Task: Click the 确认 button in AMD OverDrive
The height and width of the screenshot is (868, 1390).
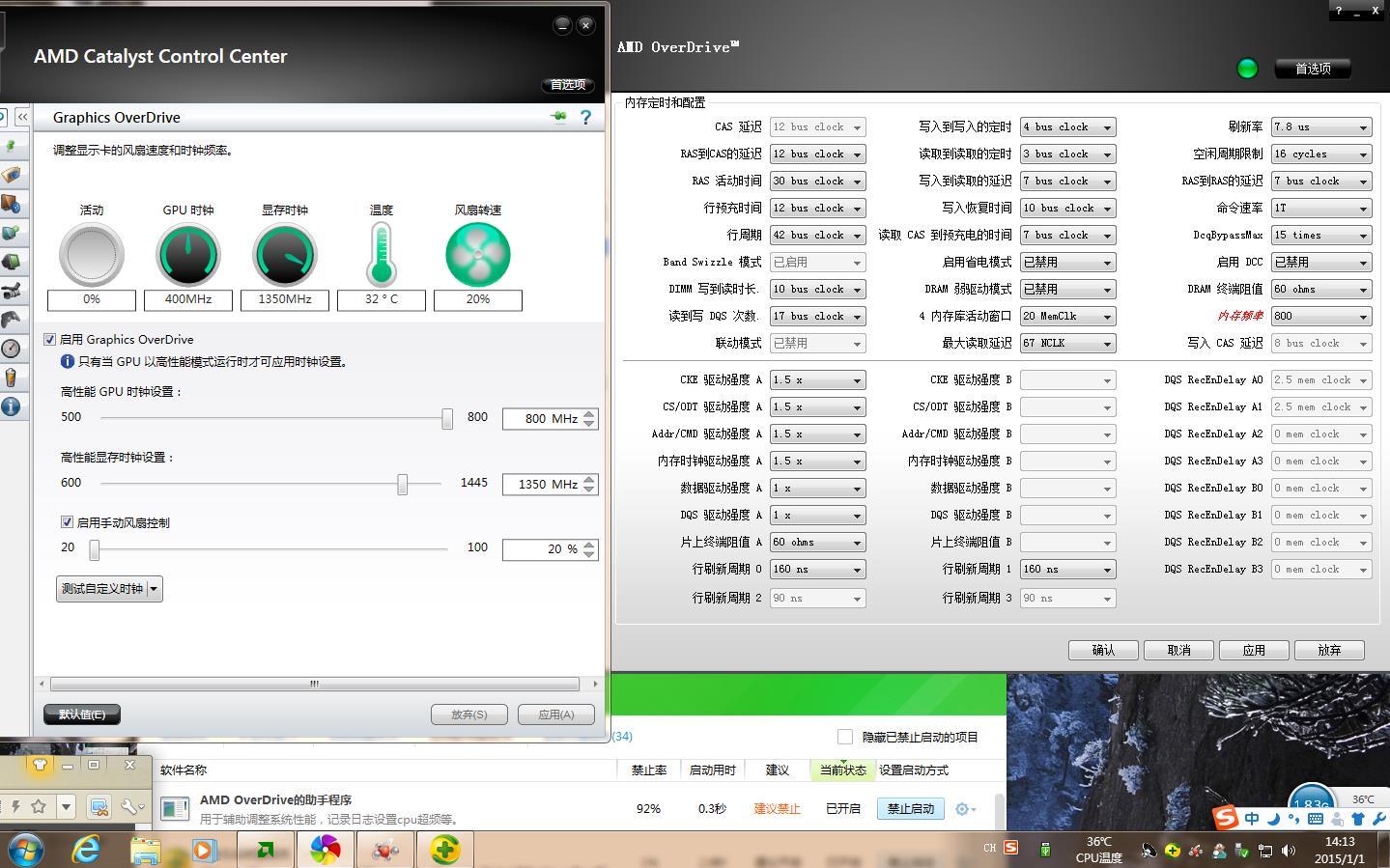Action: pyautogui.click(x=1103, y=651)
